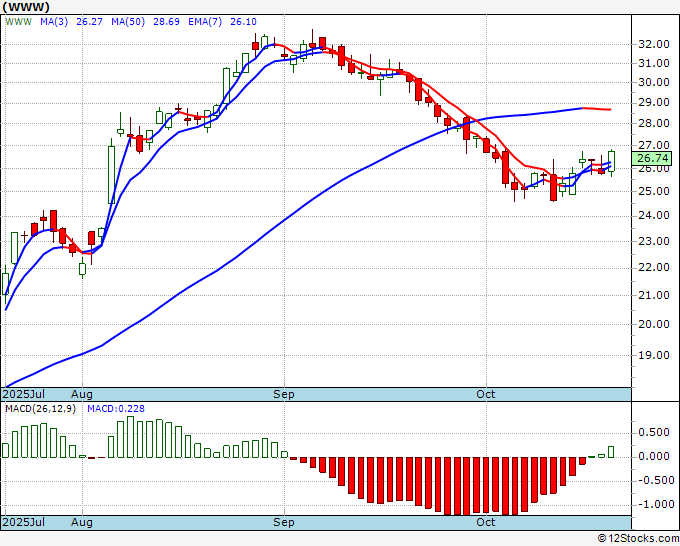Select the Oct marker on price axis

pyautogui.click(x=486, y=394)
